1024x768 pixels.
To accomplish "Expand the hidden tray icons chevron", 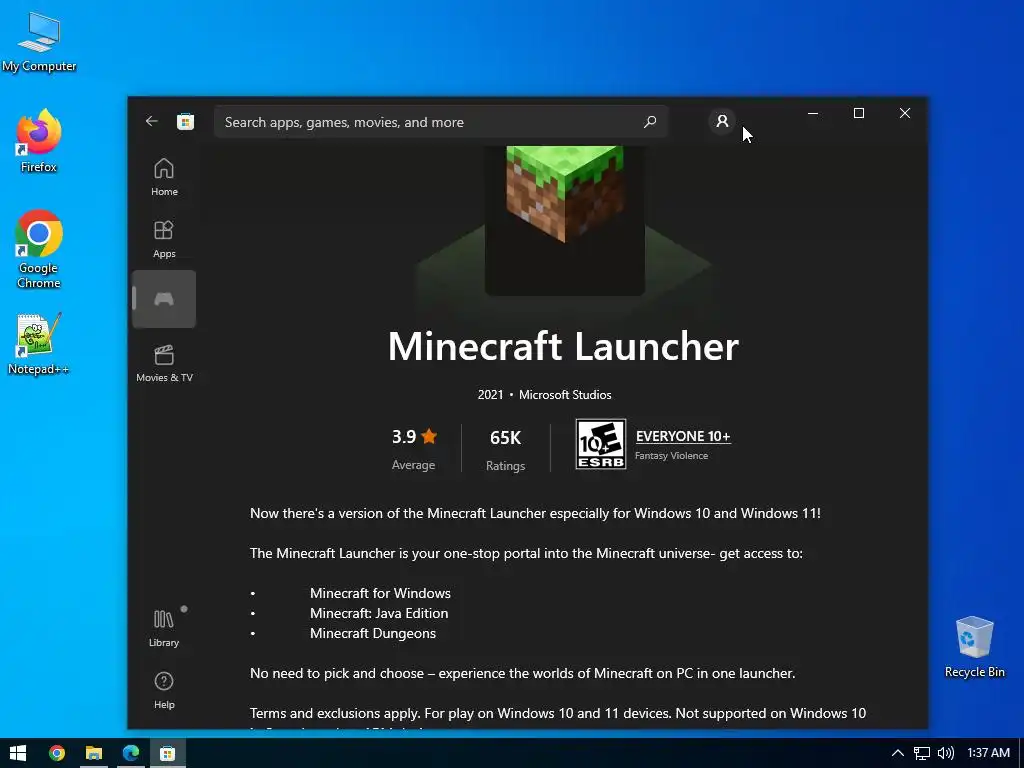I will [x=898, y=753].
